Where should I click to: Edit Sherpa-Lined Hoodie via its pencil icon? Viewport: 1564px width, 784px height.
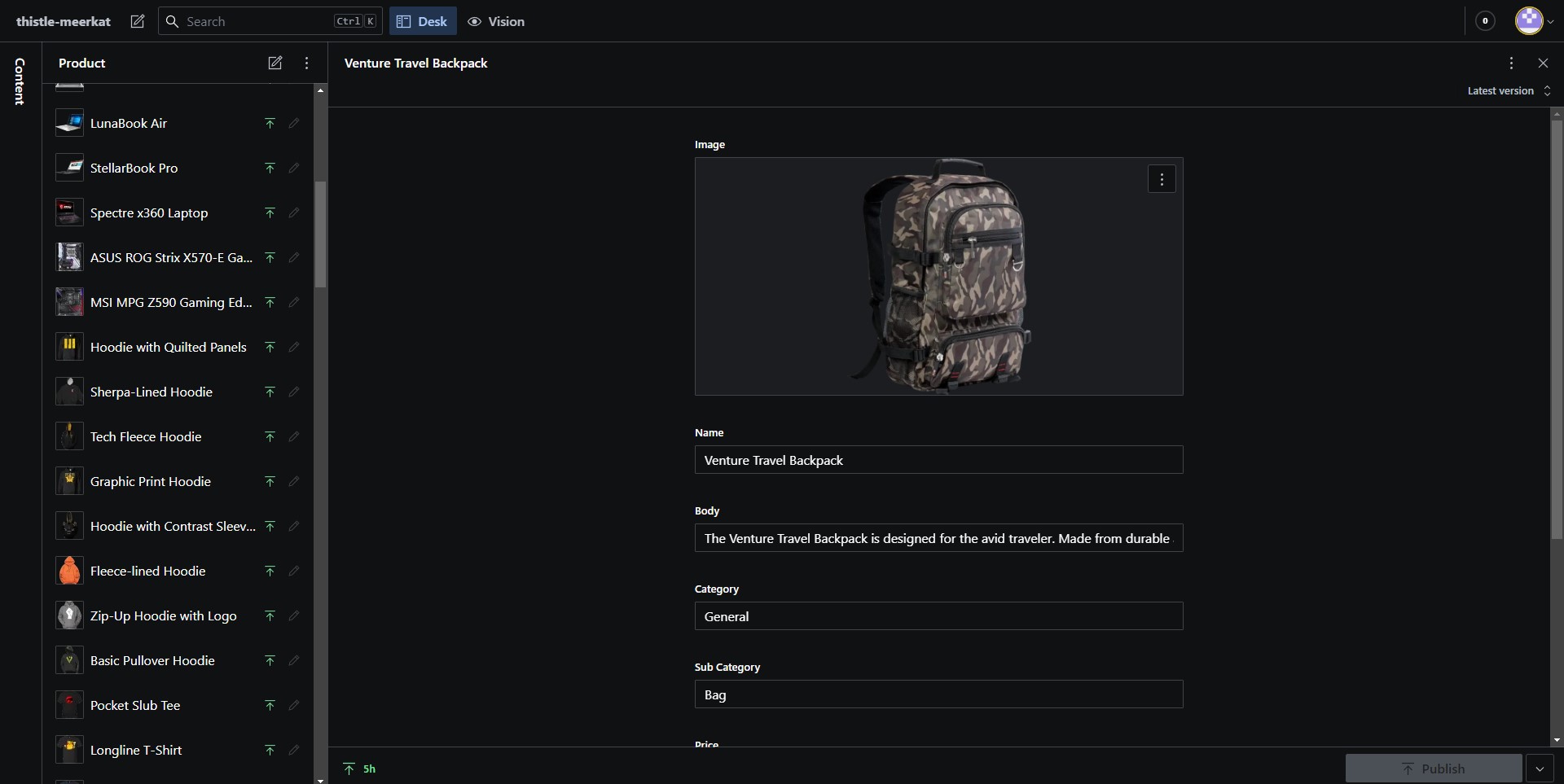coord(294,391)
